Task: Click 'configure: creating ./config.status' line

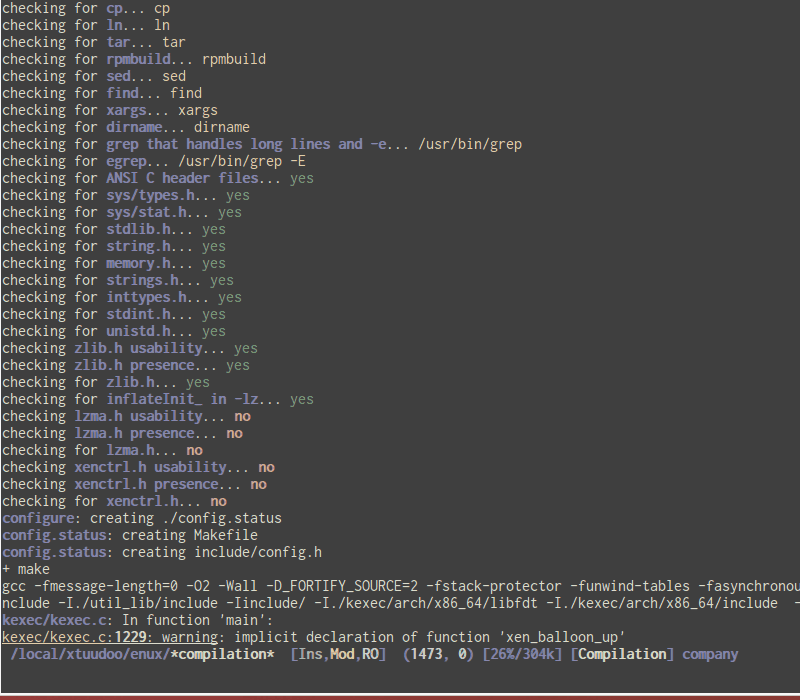Action: click(x=142, y=518)
